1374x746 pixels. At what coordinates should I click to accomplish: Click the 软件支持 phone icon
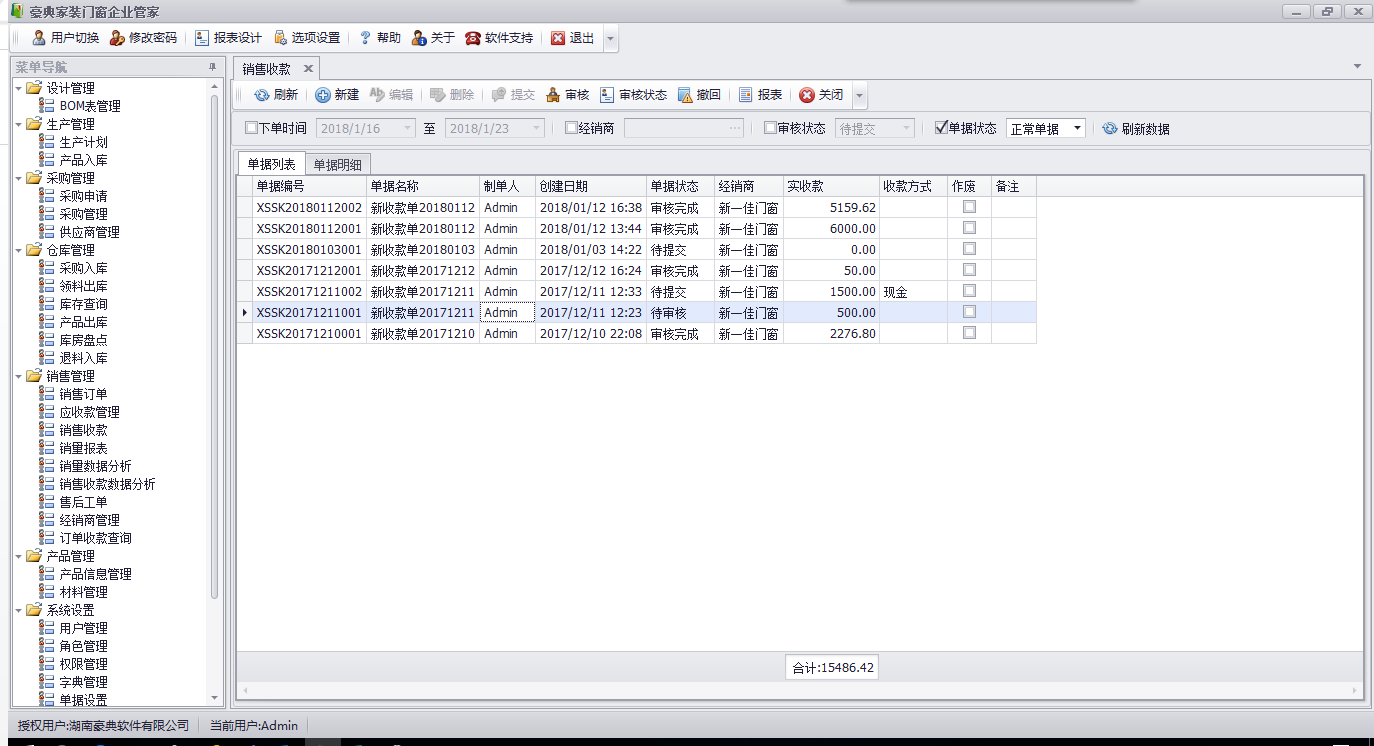[473, 38]
